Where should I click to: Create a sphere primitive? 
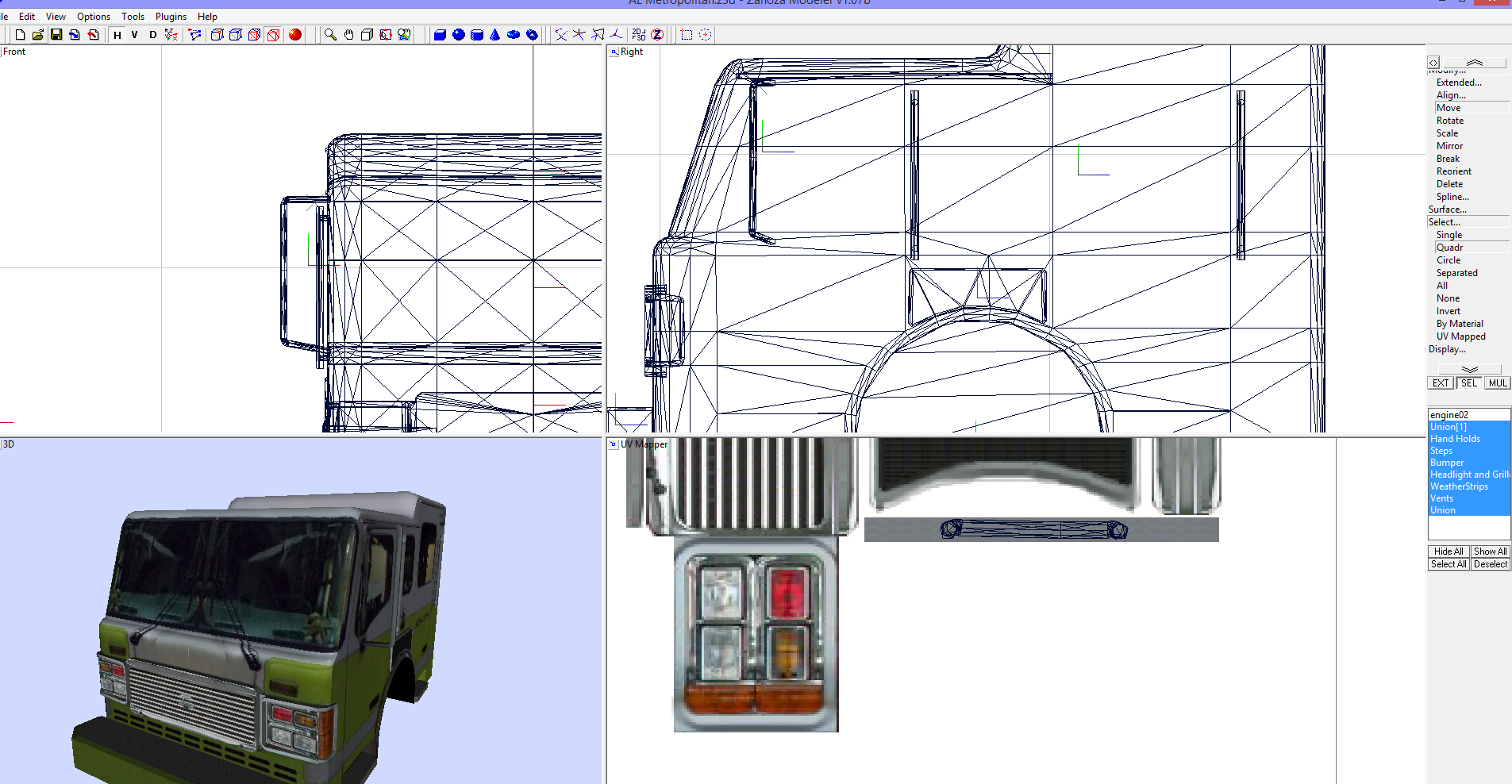460,34
